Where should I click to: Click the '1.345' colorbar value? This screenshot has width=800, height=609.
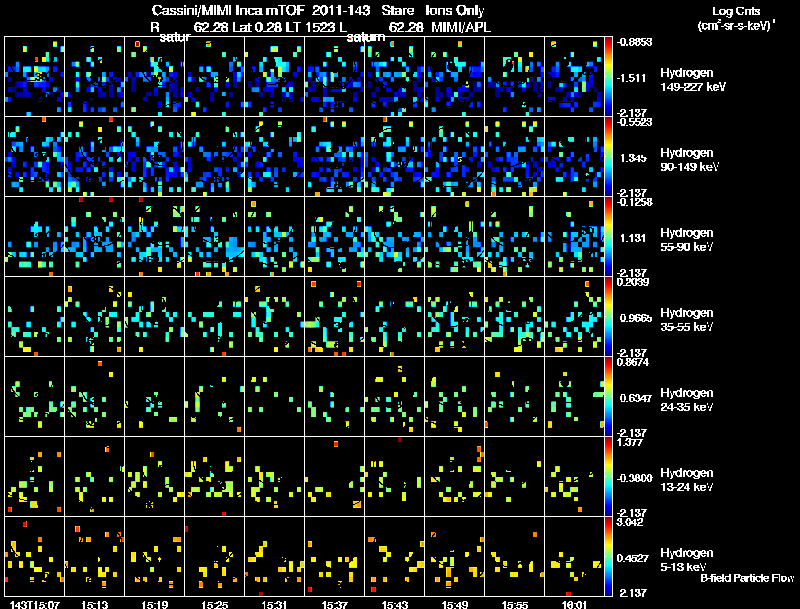(x=633, y=158)
